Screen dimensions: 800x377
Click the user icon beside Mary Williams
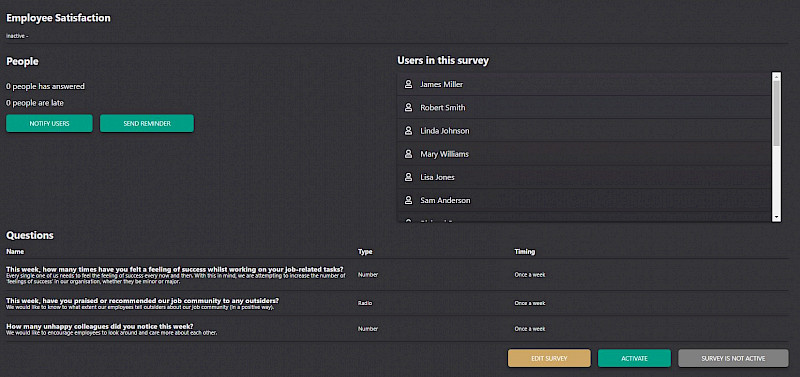(408, 154)
